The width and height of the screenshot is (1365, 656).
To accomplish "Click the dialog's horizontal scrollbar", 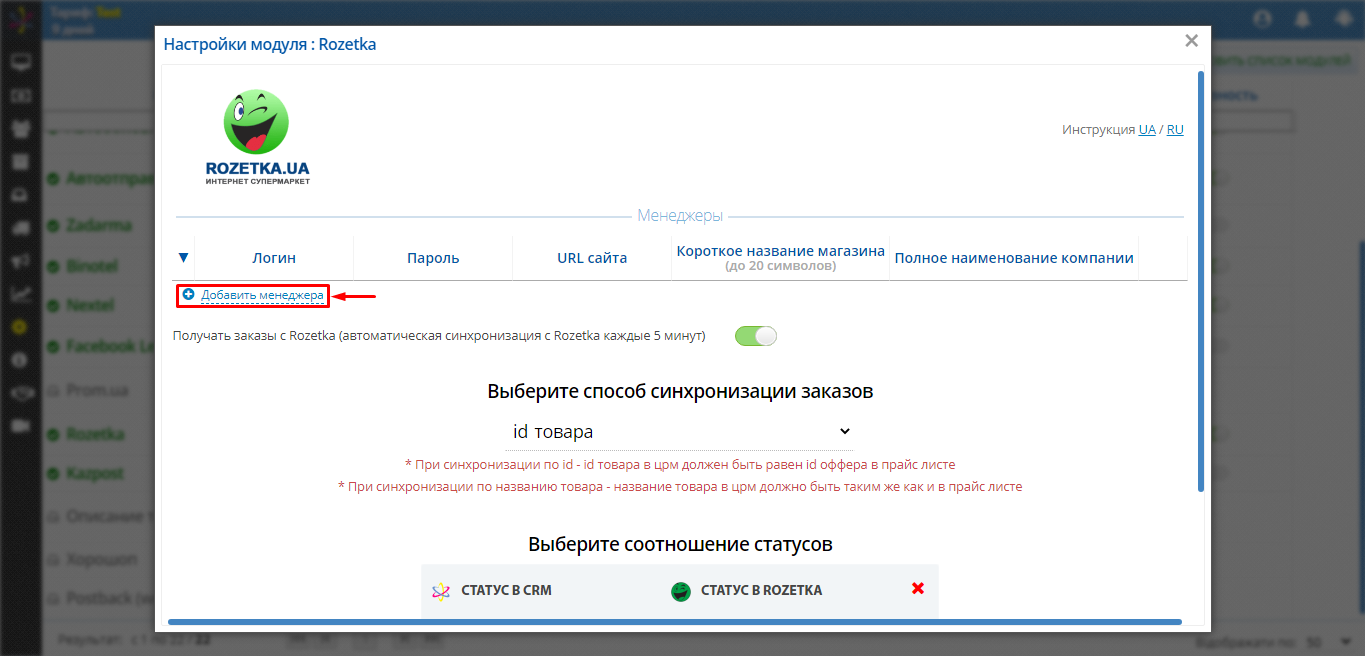I will click(x=675, y=621).
